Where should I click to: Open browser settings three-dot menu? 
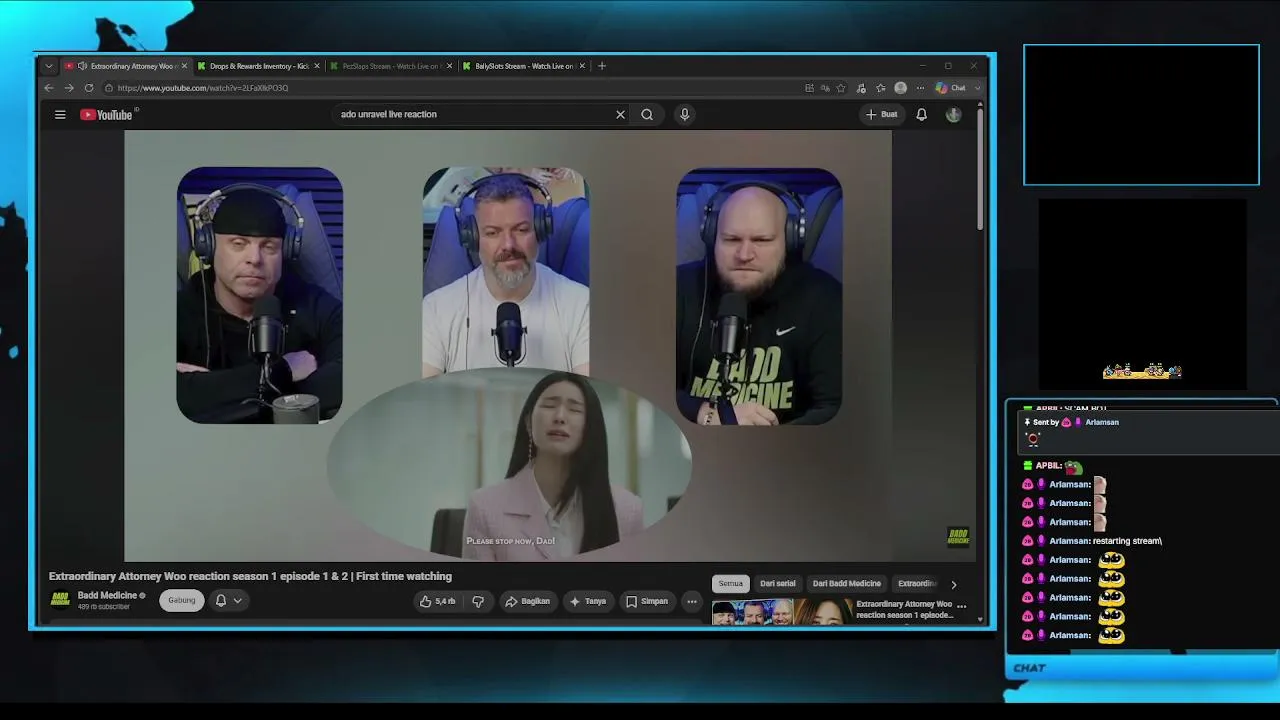point(920,88)
